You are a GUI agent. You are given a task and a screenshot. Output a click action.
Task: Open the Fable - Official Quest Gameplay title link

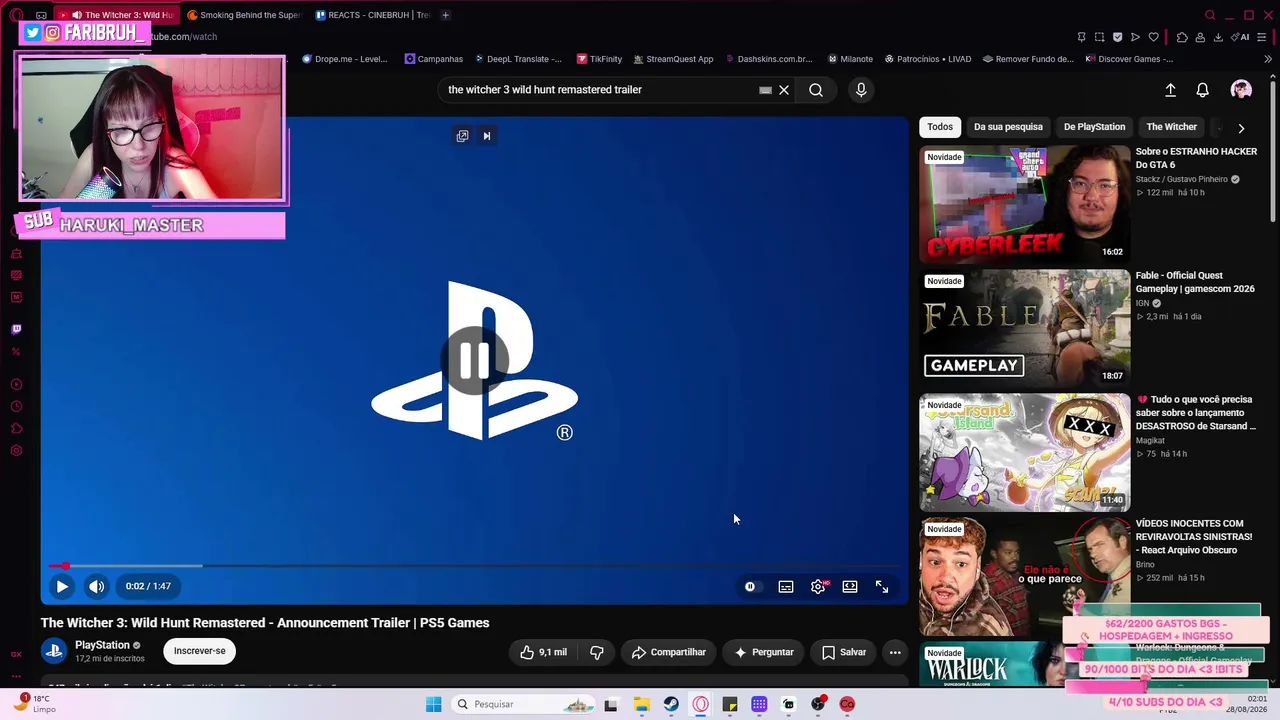click(1195, 282)
